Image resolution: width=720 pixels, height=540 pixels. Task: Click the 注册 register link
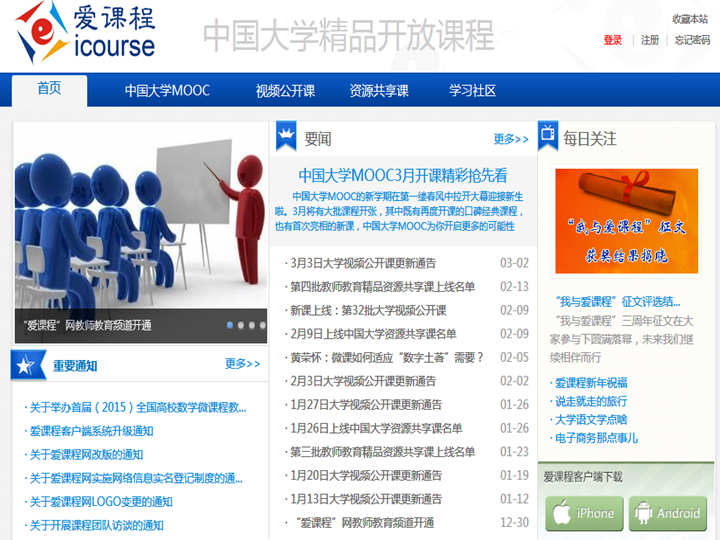coord(650,40)
